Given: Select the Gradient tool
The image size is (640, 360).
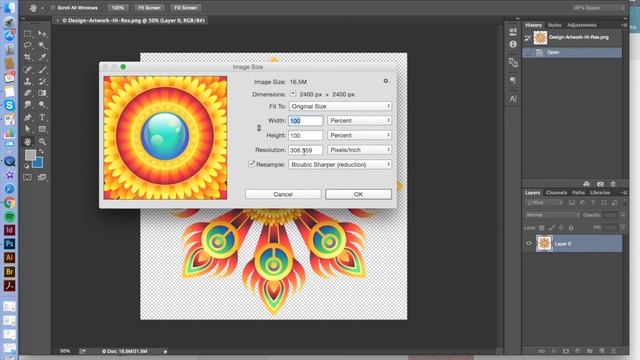Looking at the screenshot, I should (x=42, y=93).
